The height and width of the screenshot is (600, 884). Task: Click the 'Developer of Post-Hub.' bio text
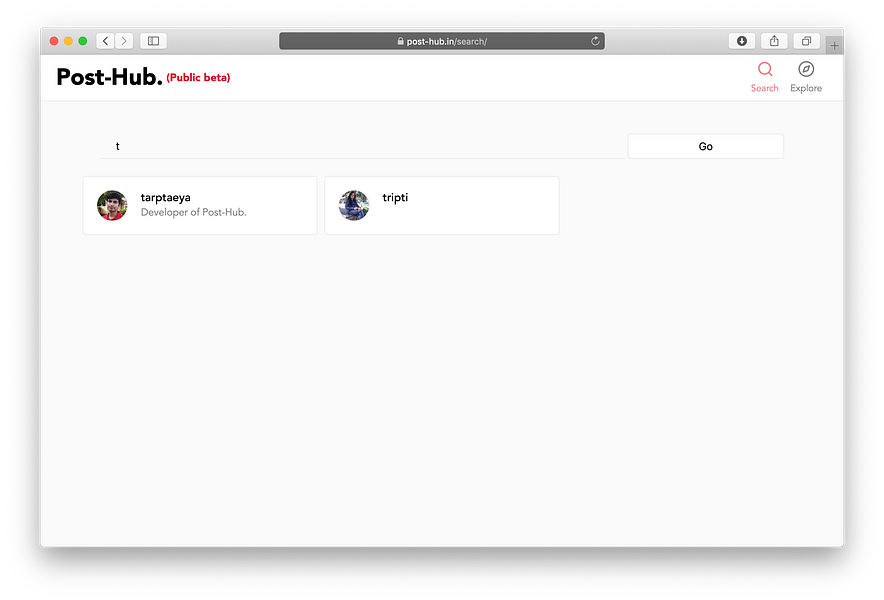coord(193,212)
